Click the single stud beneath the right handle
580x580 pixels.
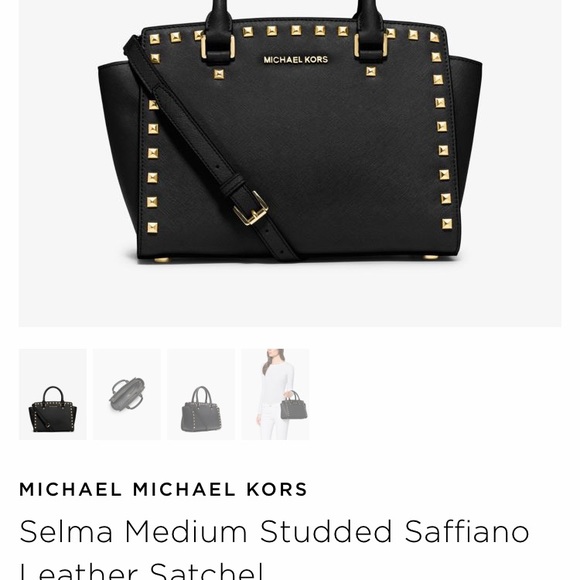pos(371,72)
